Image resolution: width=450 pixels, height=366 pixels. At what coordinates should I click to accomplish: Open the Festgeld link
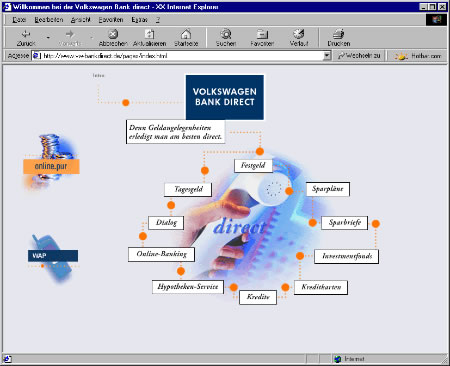[x=253, y=165]
